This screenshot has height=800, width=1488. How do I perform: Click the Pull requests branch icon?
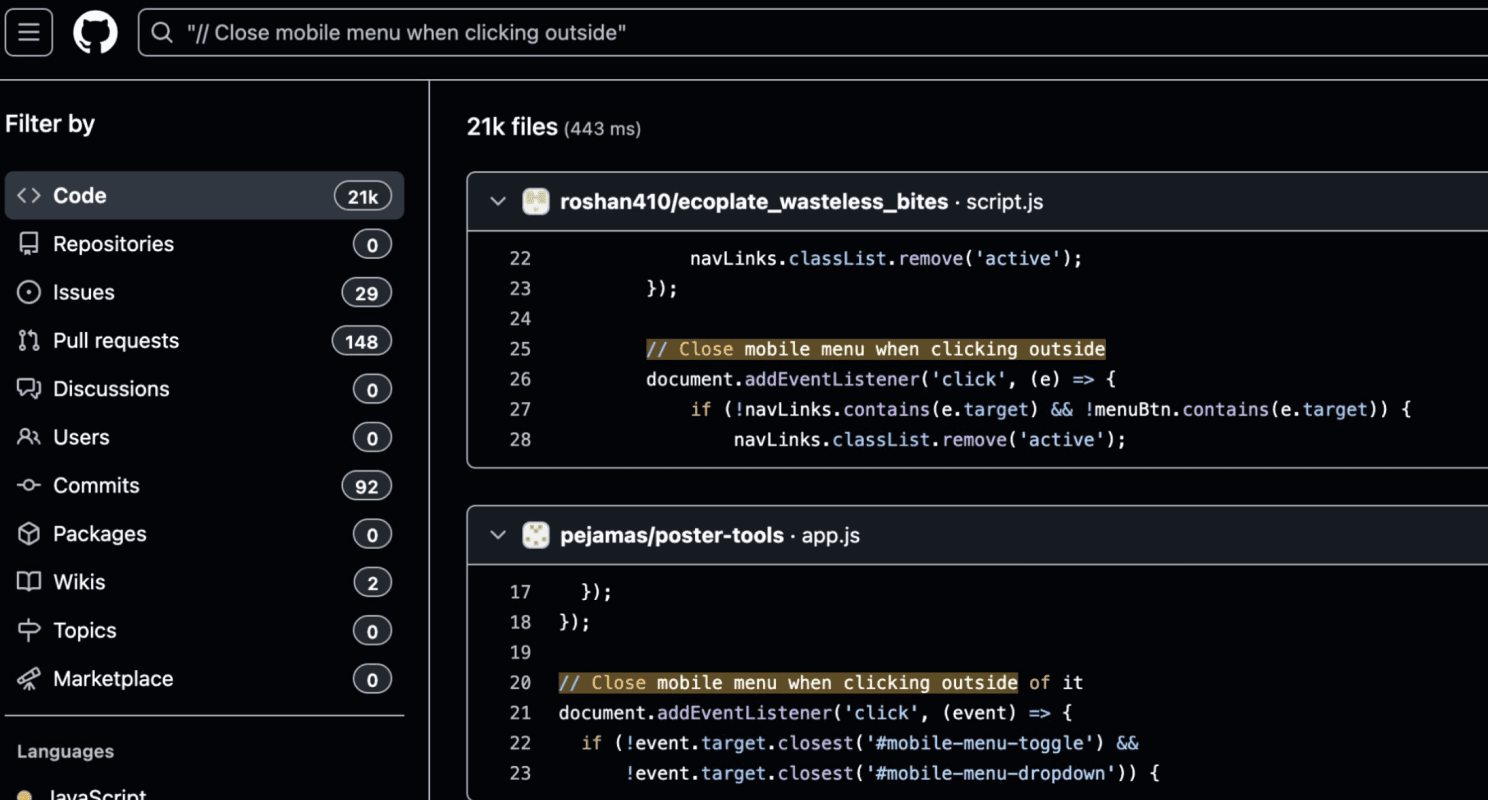29,341
